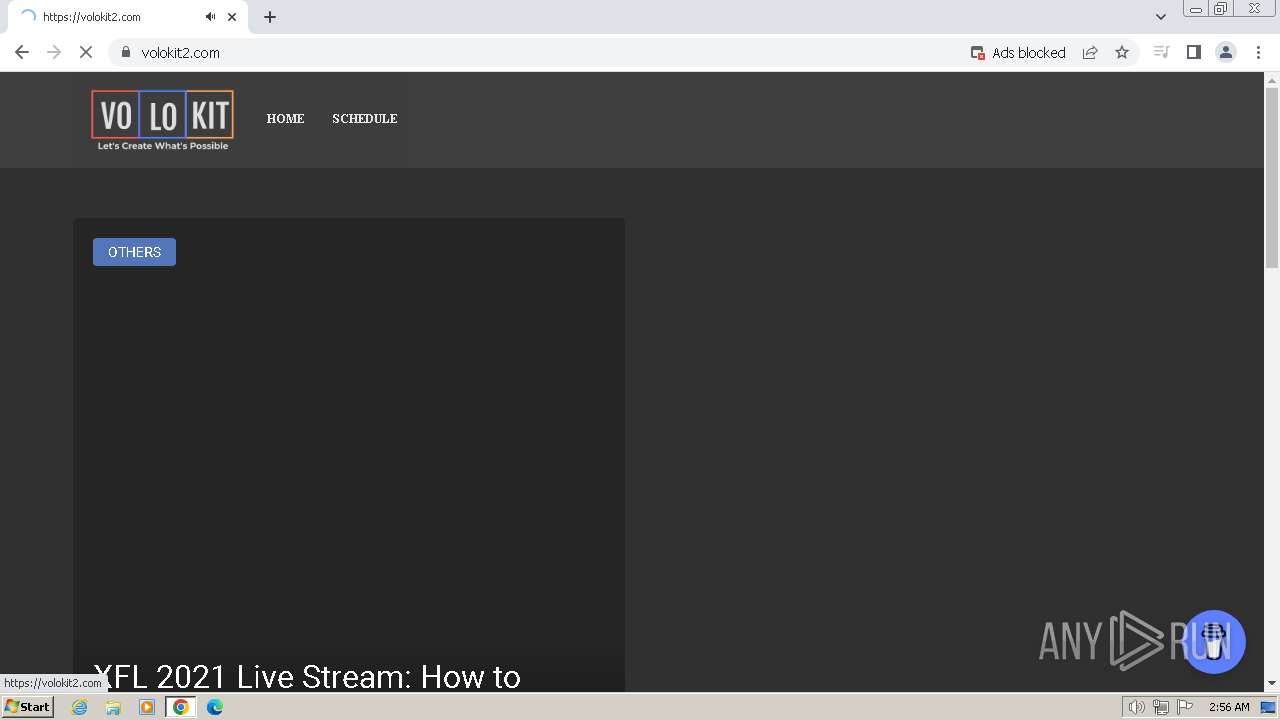Select the OTHERS category tag
The width and height of the screenshot is (1280, 720).
(x=134, y=252)
